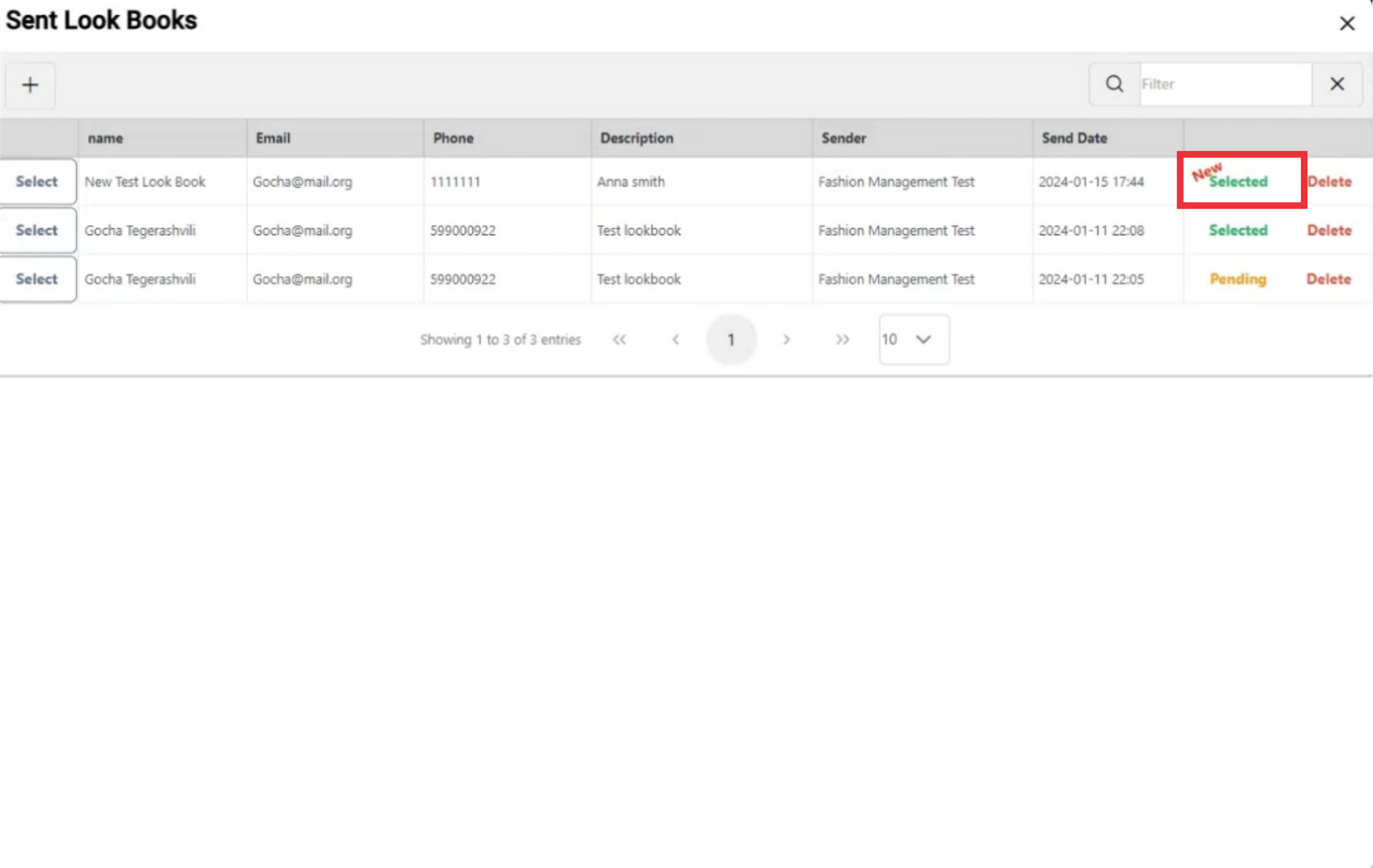Sort by the Sender column header
The width and height of the screenshot is (1373, 868).
922,138
